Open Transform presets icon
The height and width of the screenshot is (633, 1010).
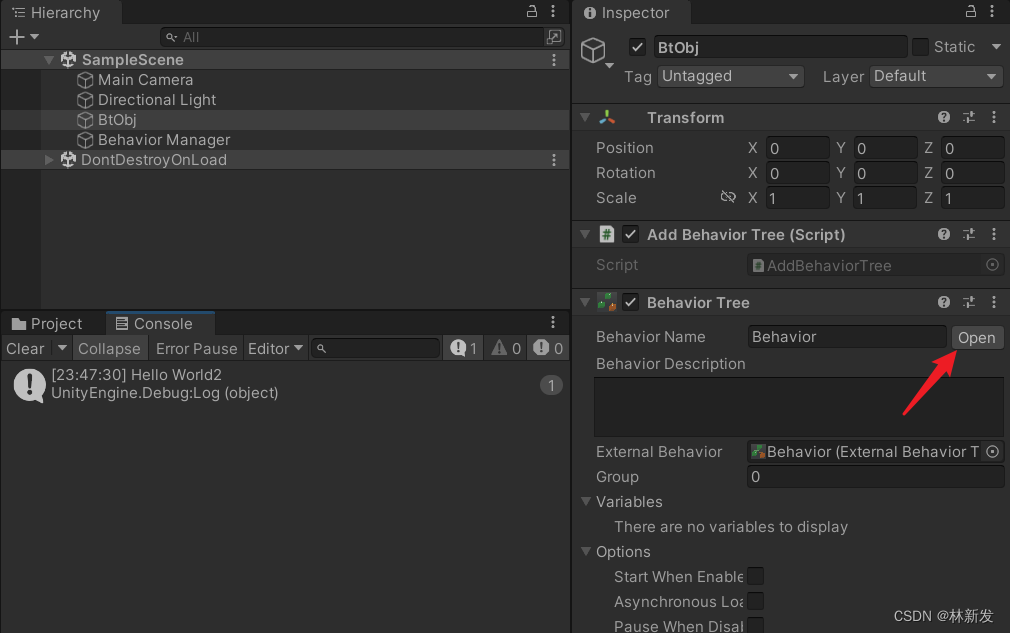click(969, 117)
